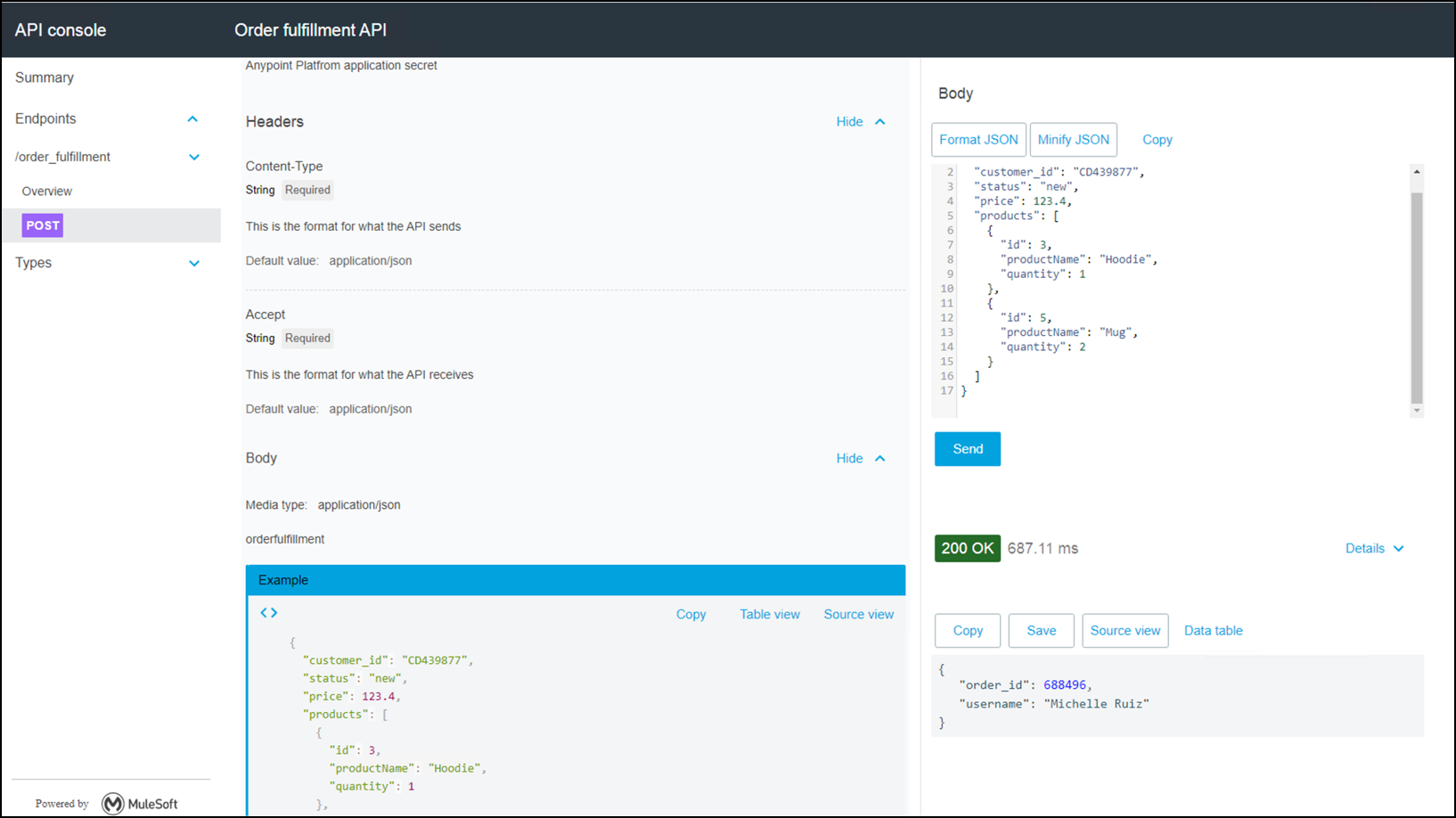Click the Example header bar
The image size is (1456, 818).
pos(576,580)
